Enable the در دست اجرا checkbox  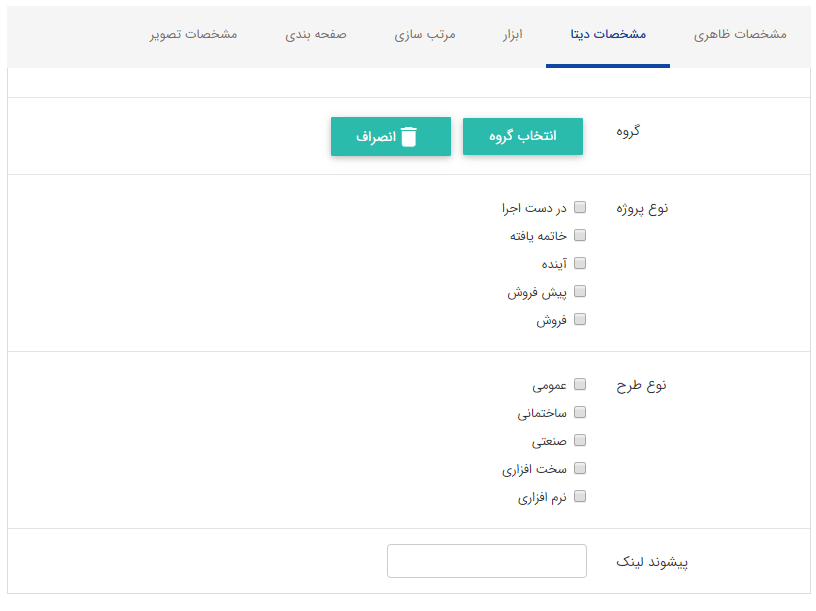578,207
